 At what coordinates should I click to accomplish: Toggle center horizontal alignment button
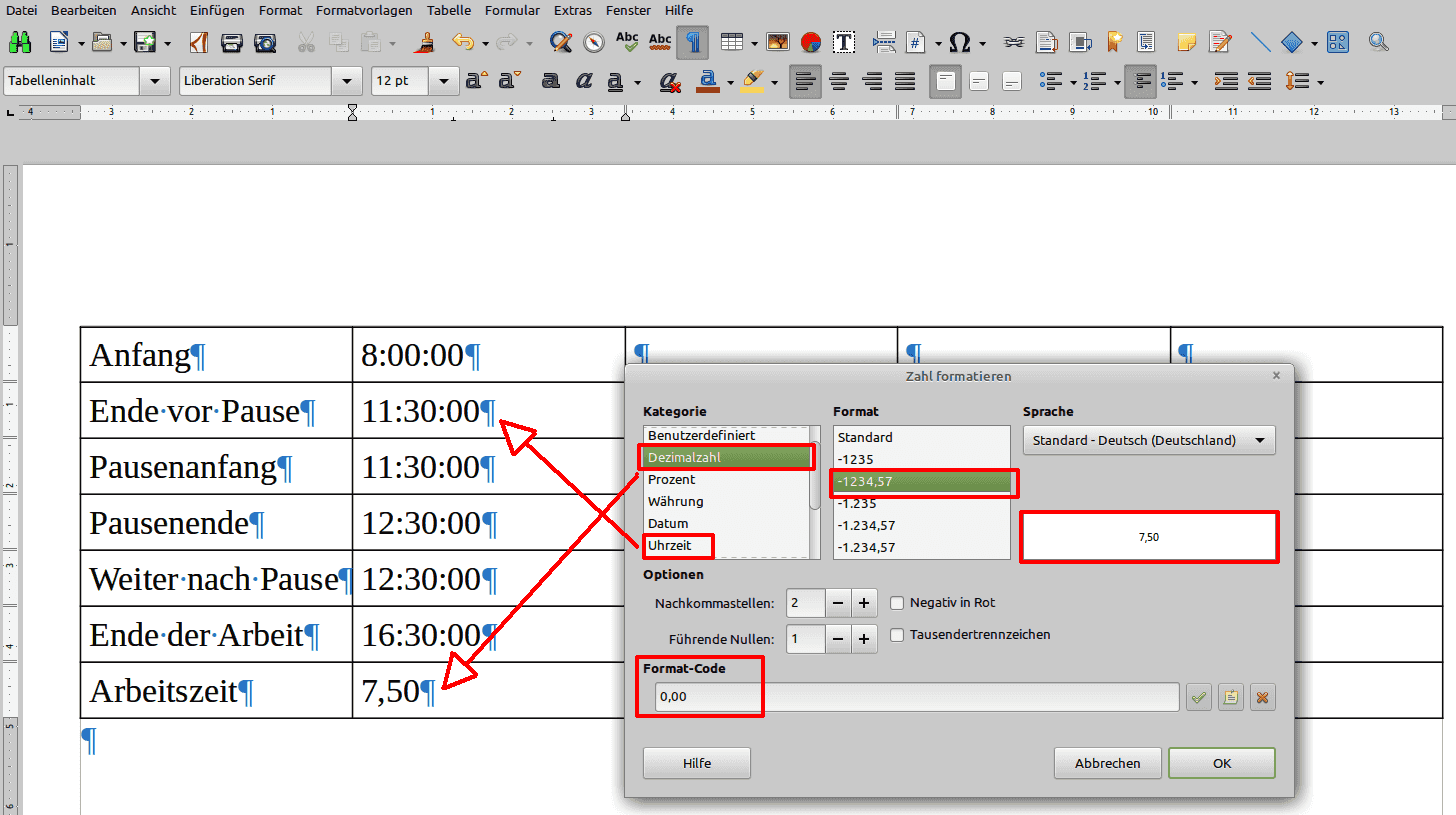point(839,81)
